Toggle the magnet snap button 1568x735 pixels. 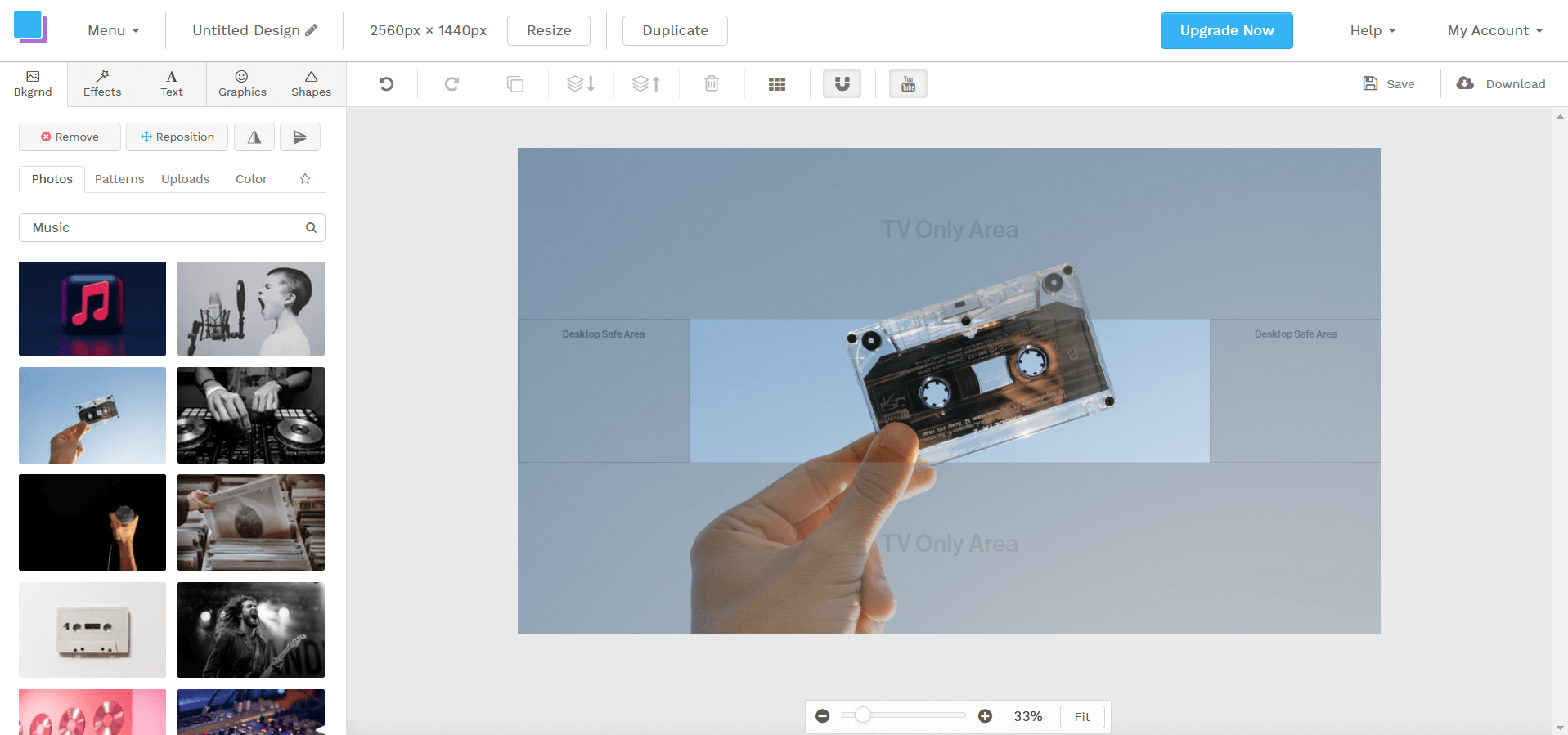842,83
